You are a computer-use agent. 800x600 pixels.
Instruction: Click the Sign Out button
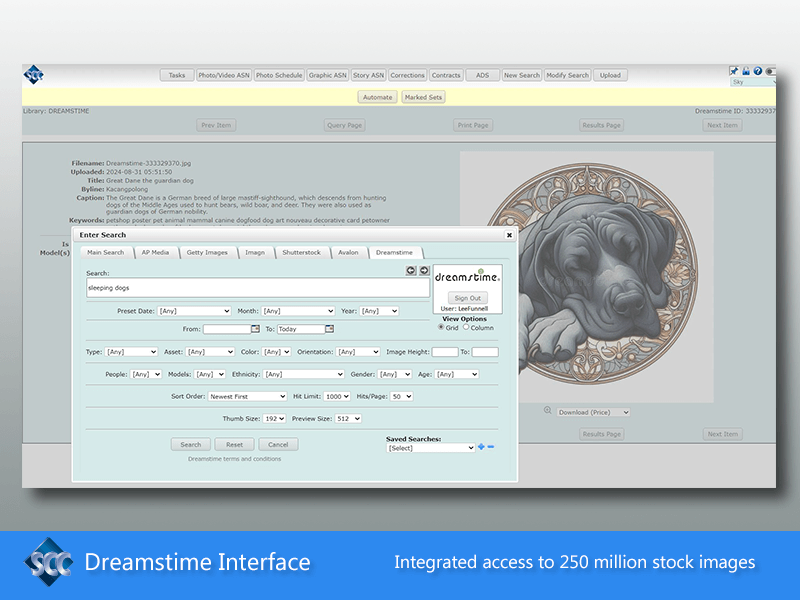pos(468,298)
